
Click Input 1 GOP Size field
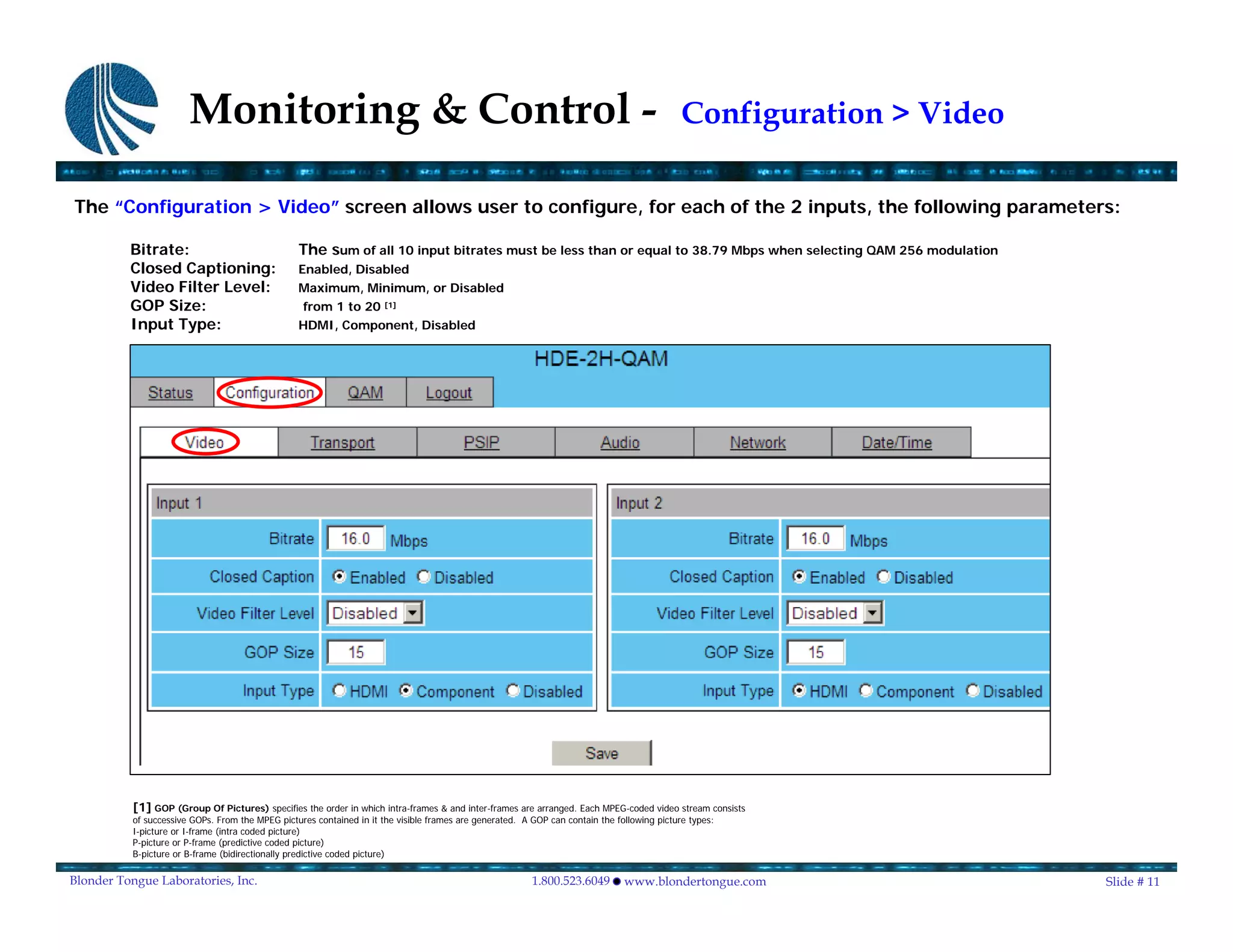(x=356, y=652)
